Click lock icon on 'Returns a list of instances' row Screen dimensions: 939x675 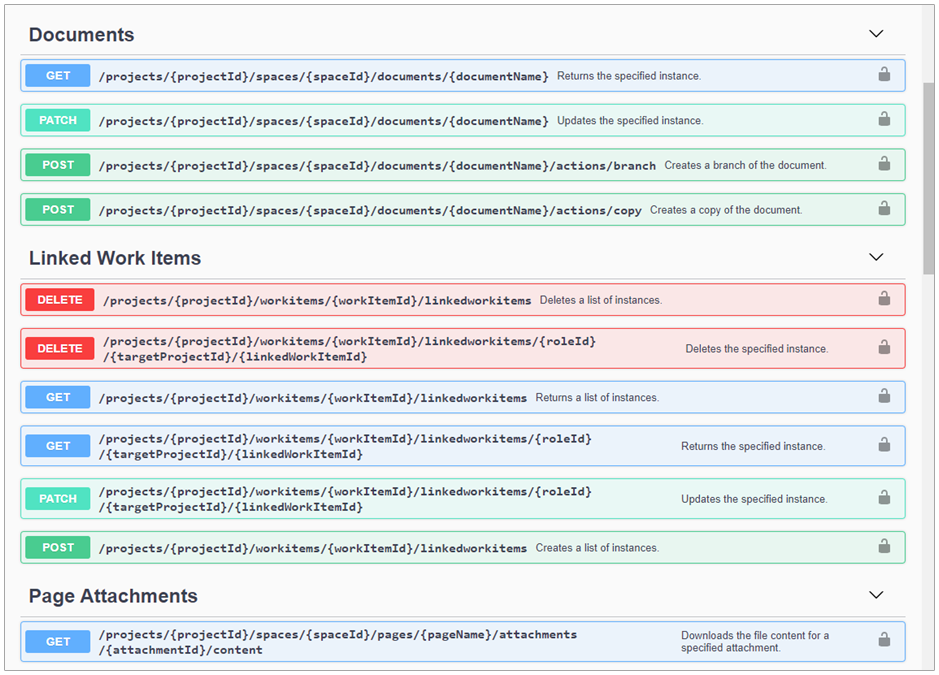(884, 396)
